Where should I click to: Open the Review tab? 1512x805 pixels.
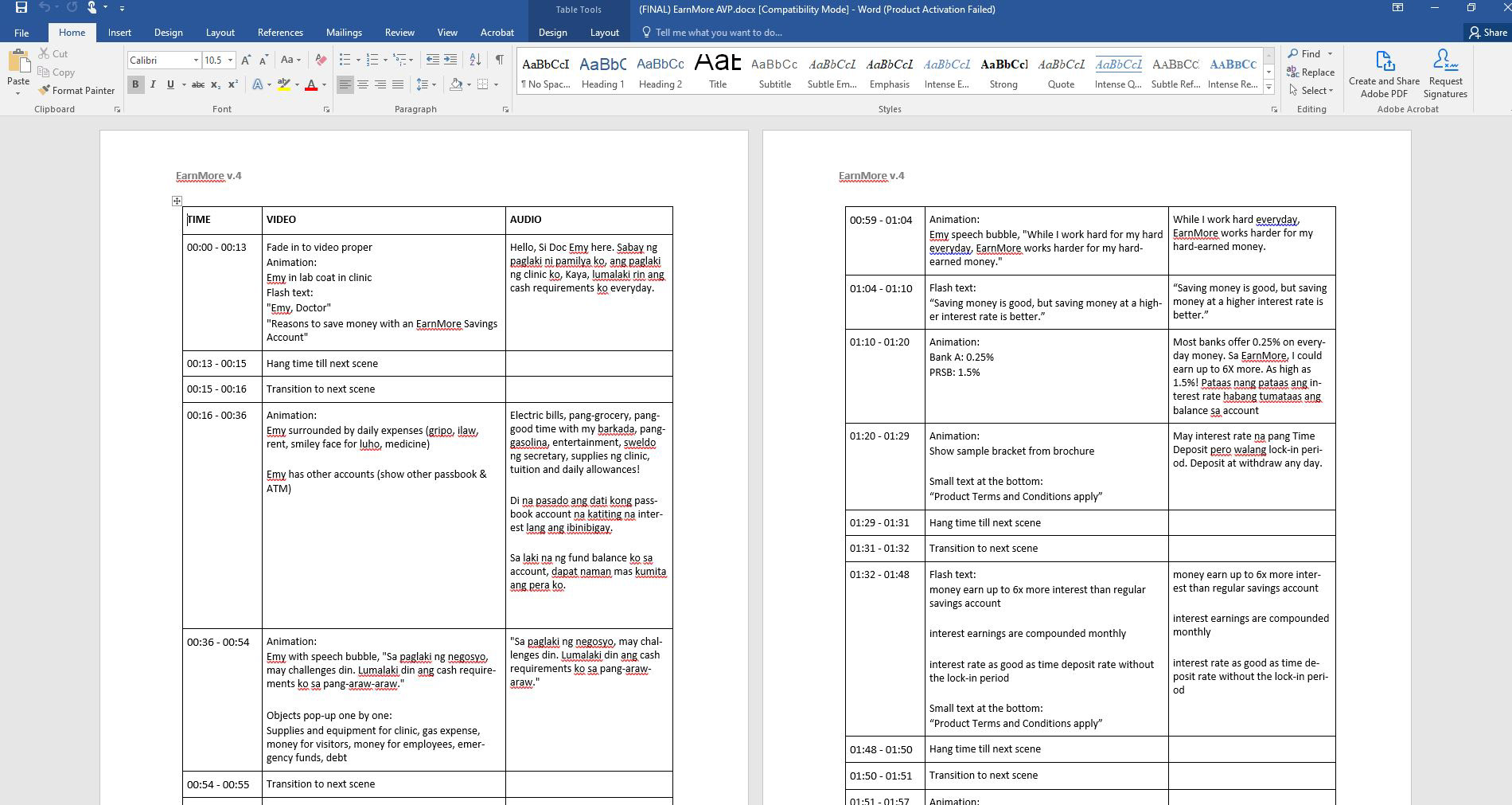[399, 33]
